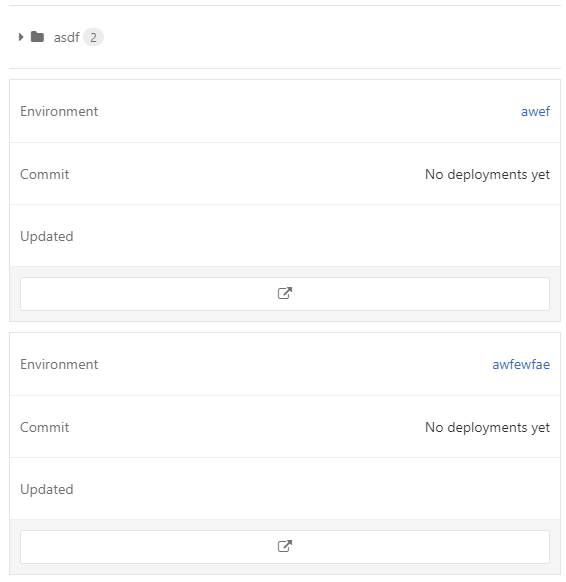
Task: Open the awfewfae environment link
Action: pyautogui.click(x=521, y=364)
